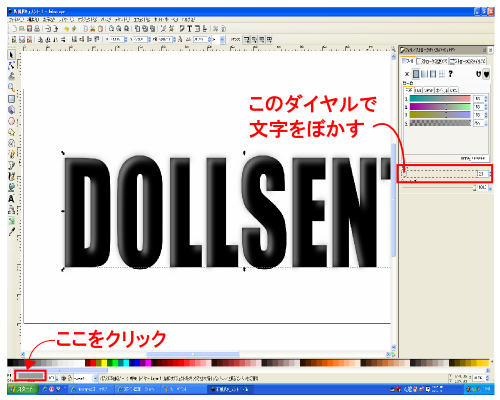Click fill color indicator in status bar
The height and width of the screenshot is (400, 500).
31,376
